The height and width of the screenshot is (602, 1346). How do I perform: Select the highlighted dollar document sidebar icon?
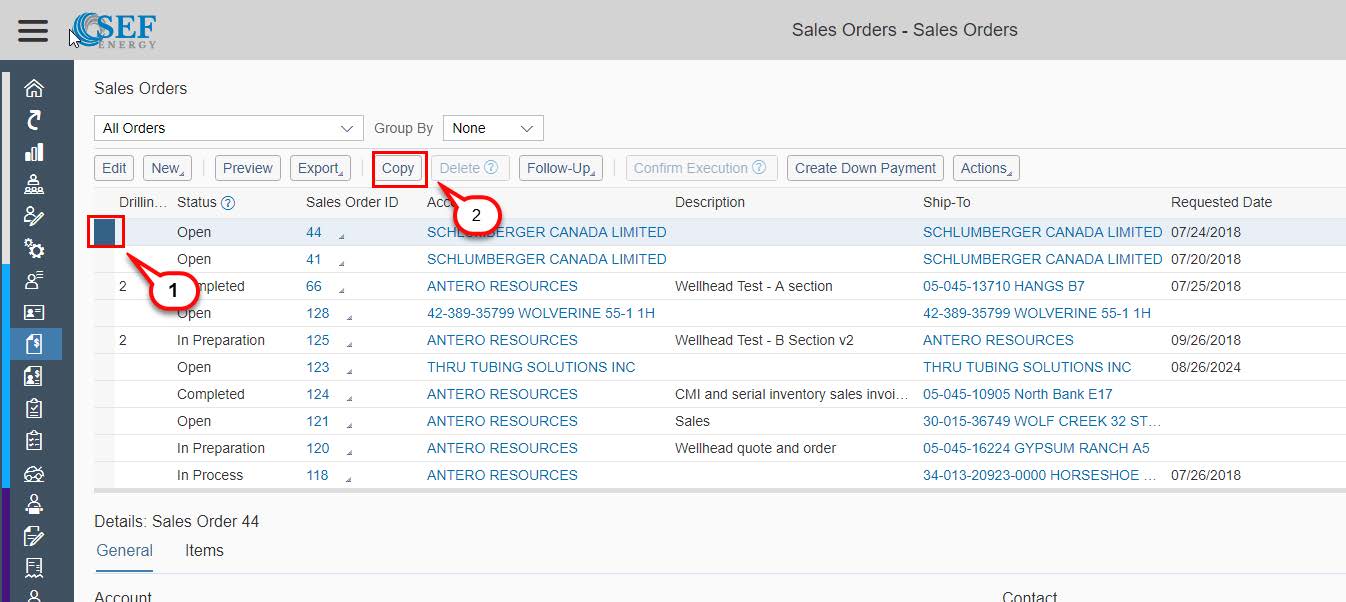tap(34, 344)
